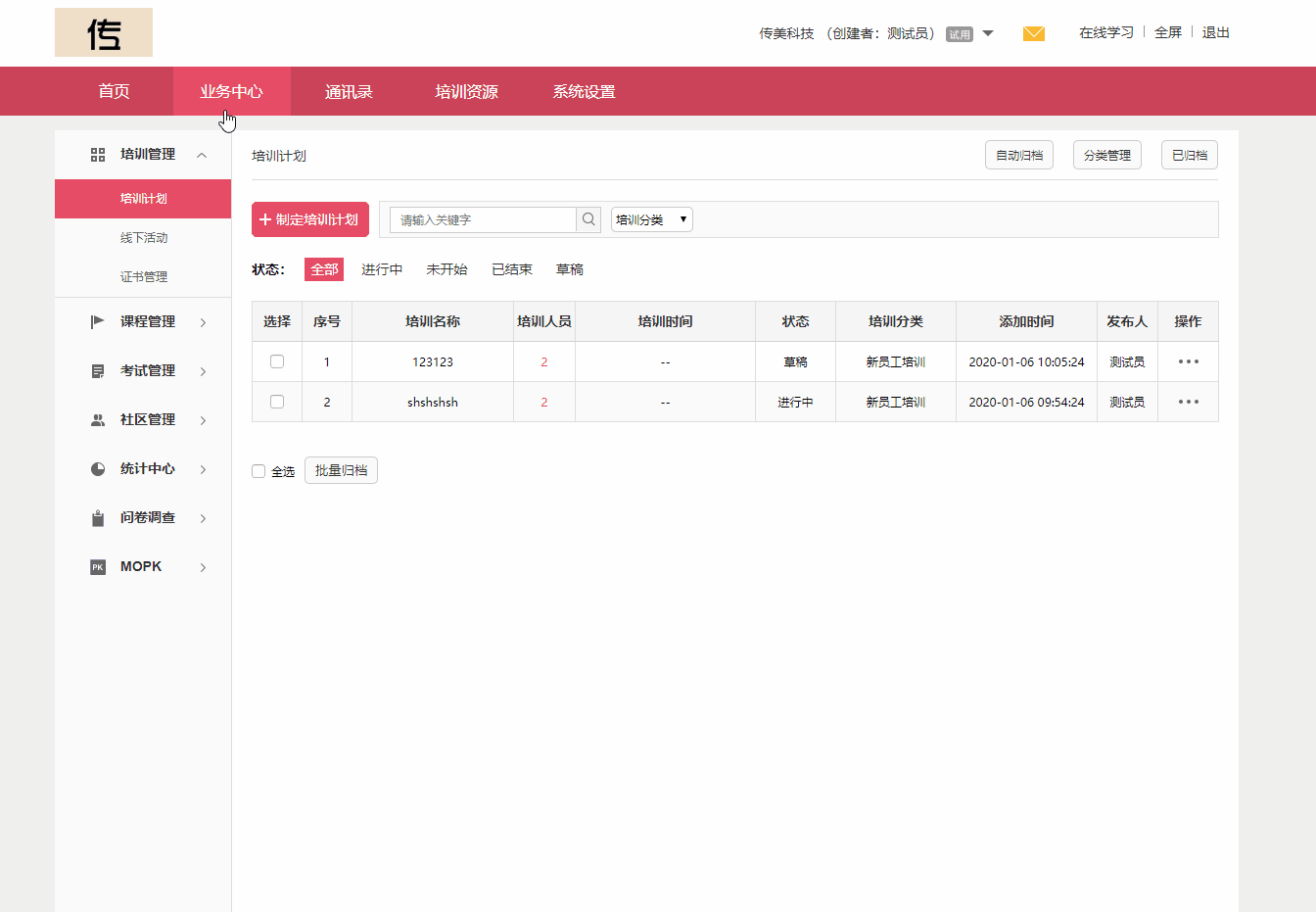Screen dimensions: 1316x912
Task: Click the keyword search input field
Action: pos(480,219)
